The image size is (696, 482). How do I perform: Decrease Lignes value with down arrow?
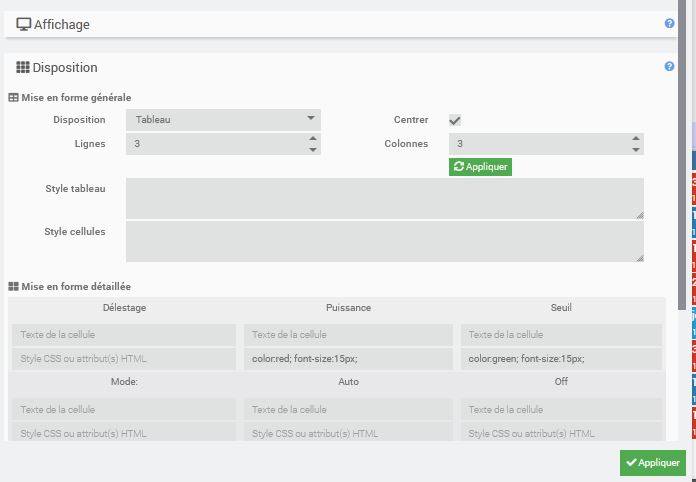pyautogui.click(x=313, y=150)
